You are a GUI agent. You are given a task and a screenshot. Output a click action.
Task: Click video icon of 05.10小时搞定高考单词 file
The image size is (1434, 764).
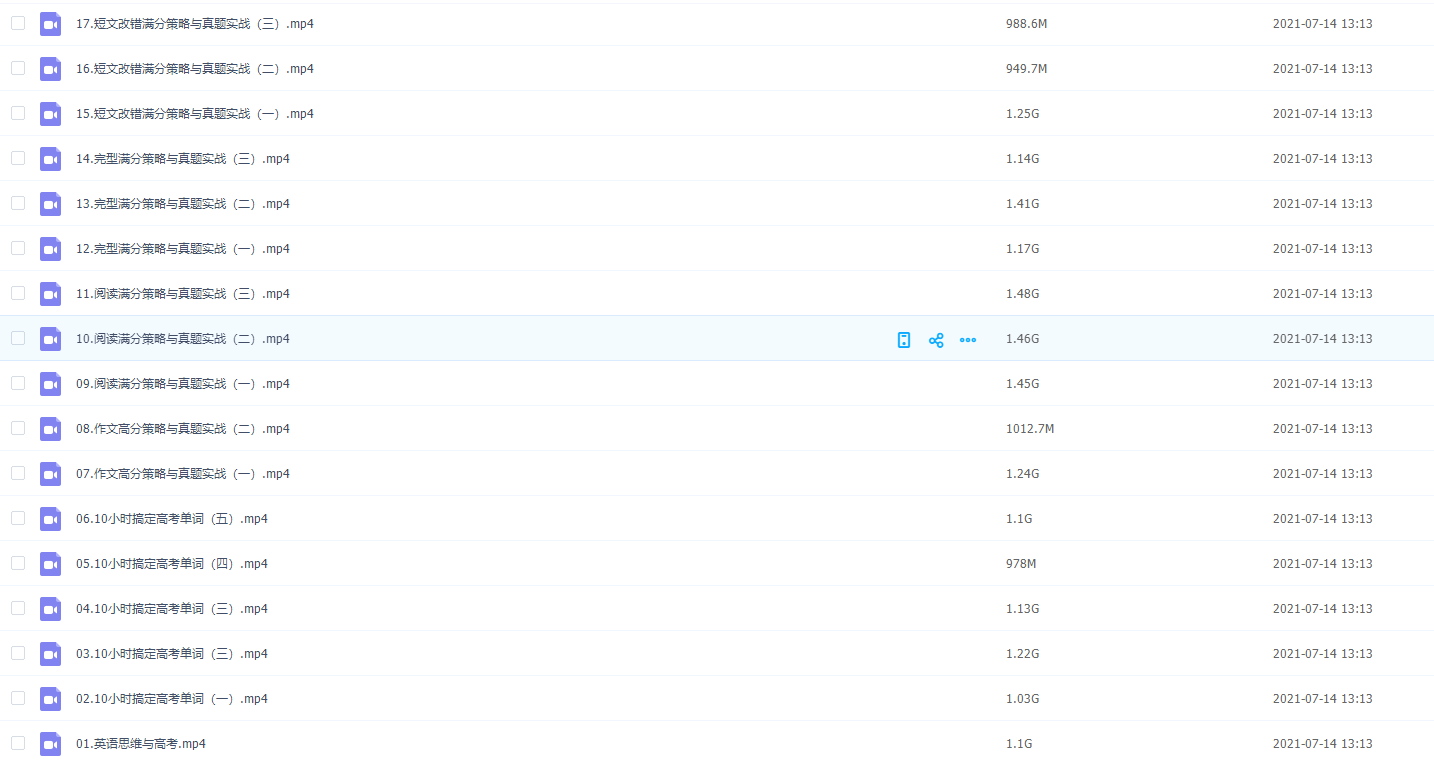[x=51, y=564]
